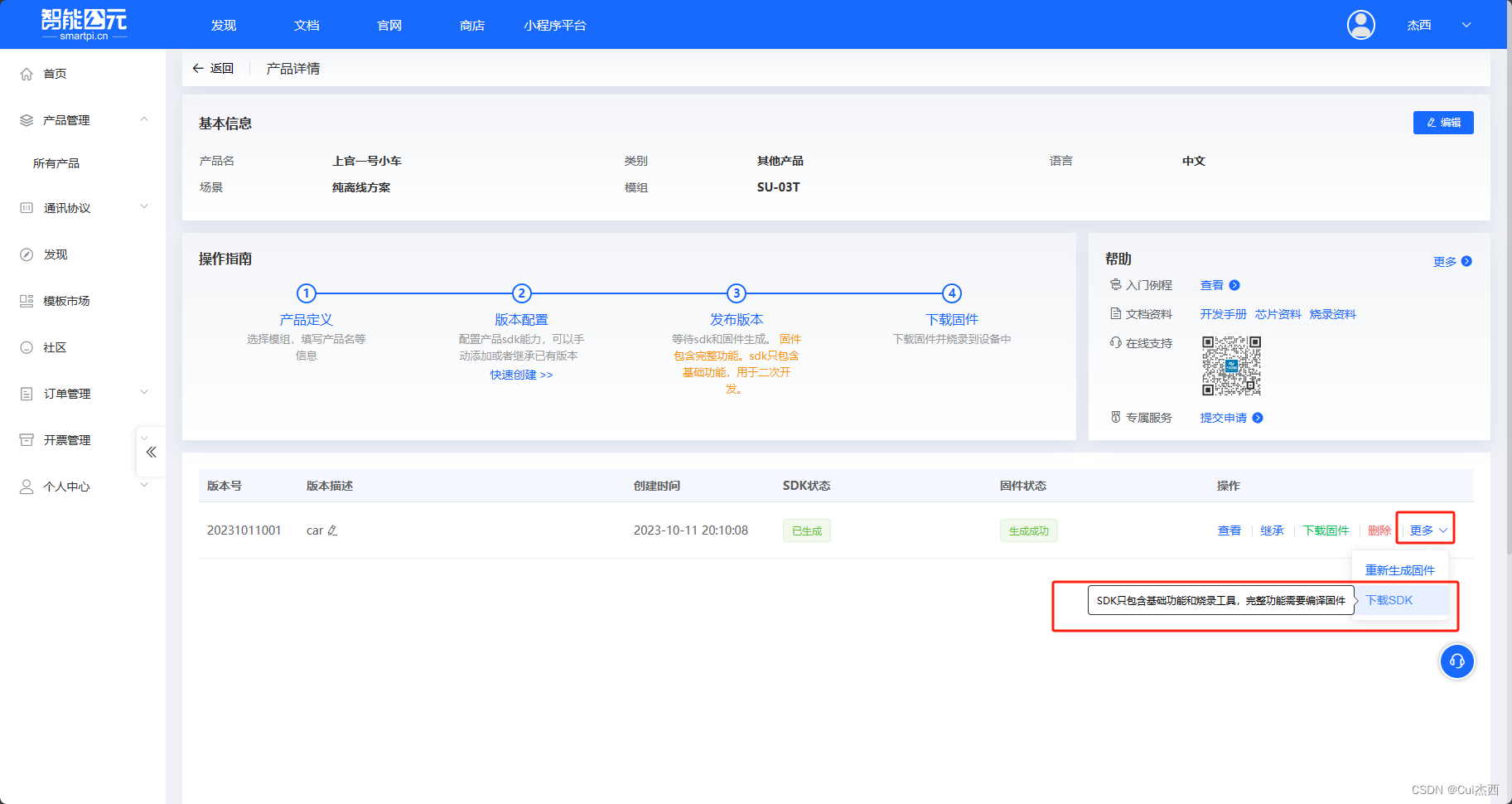The height and width of the screenshot is (804, 1512).
Task: Open the user avatar icon
Action: click(1360, 25)
